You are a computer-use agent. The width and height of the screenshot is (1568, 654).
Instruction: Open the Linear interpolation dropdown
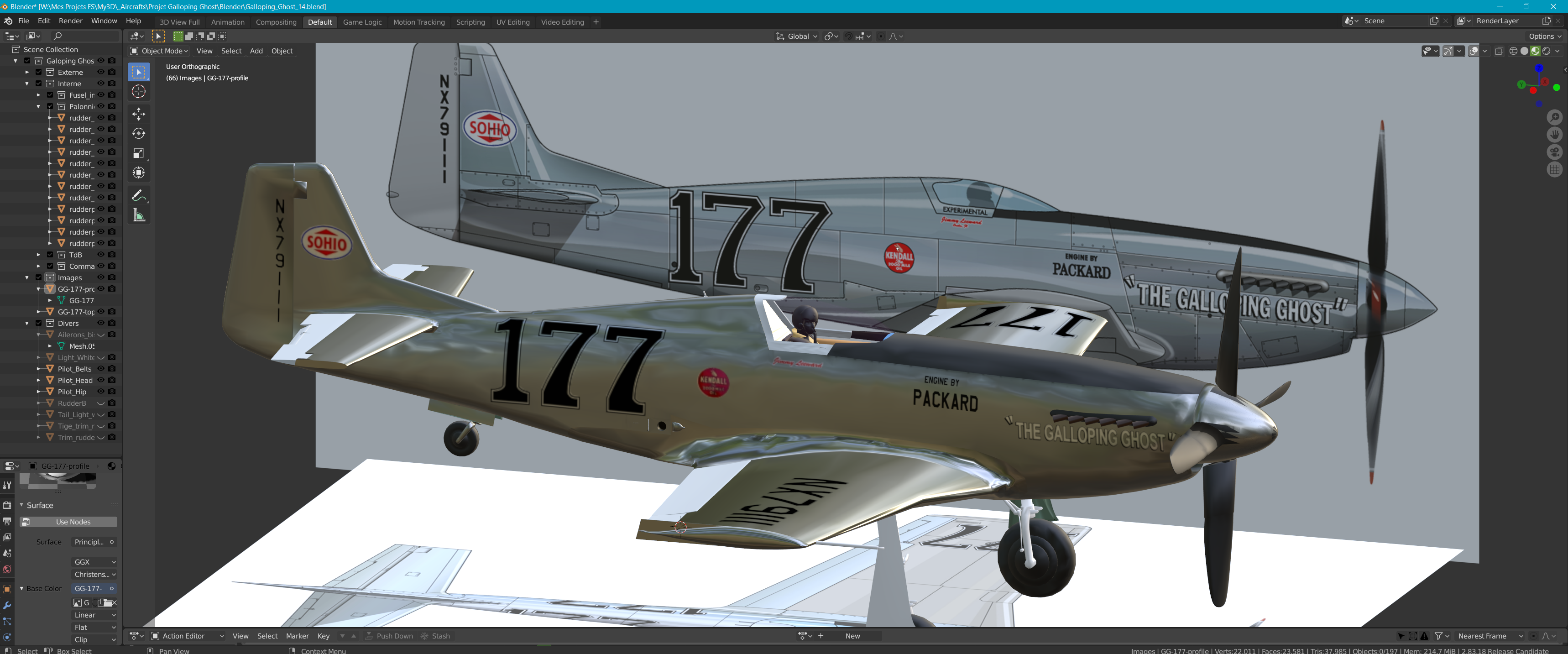click(94, 615)
